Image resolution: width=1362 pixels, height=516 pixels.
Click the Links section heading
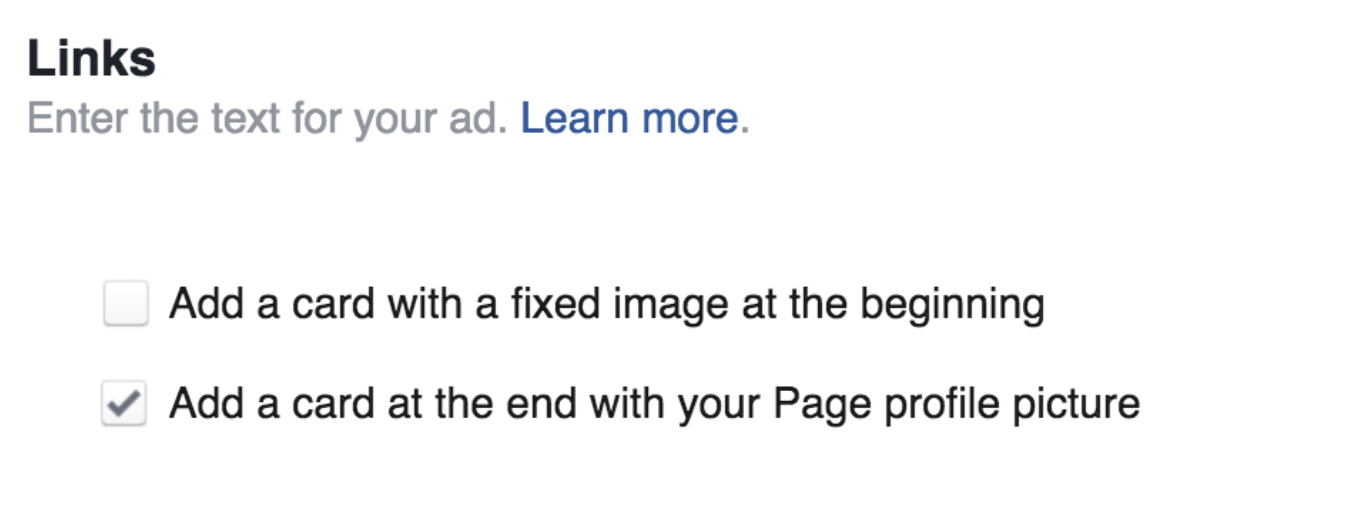tap(91, 59)
